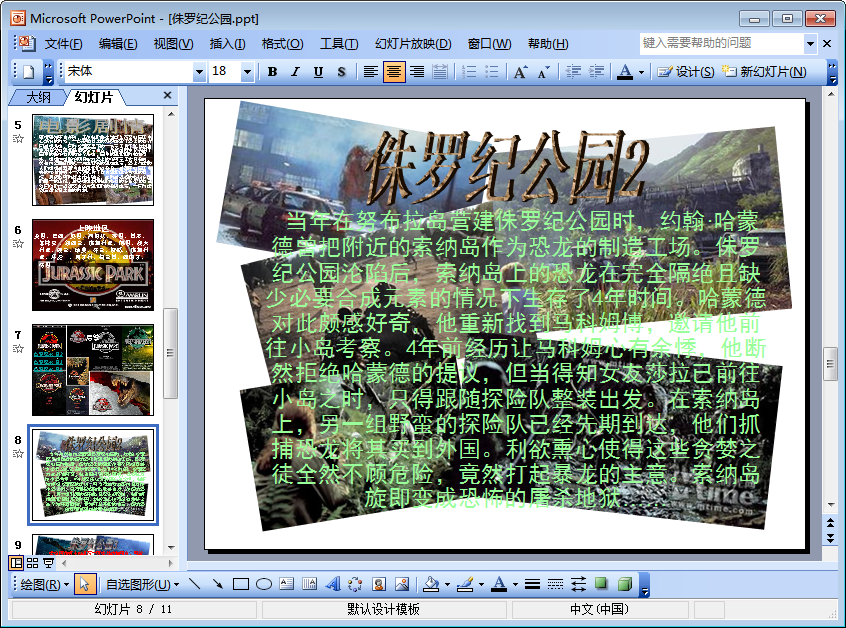Click 新幻灯片(N) new slide button

(x=764, y=71)
